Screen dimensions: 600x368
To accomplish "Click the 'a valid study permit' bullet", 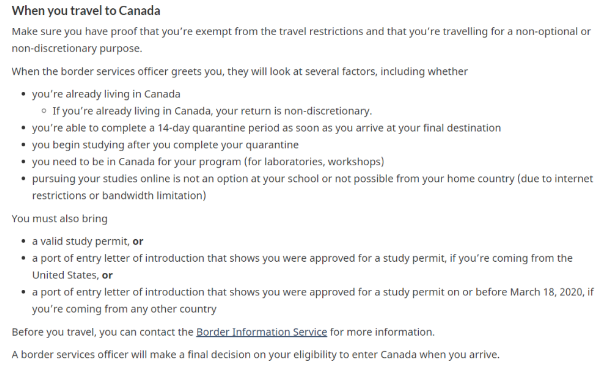I will tap(88, 241).
